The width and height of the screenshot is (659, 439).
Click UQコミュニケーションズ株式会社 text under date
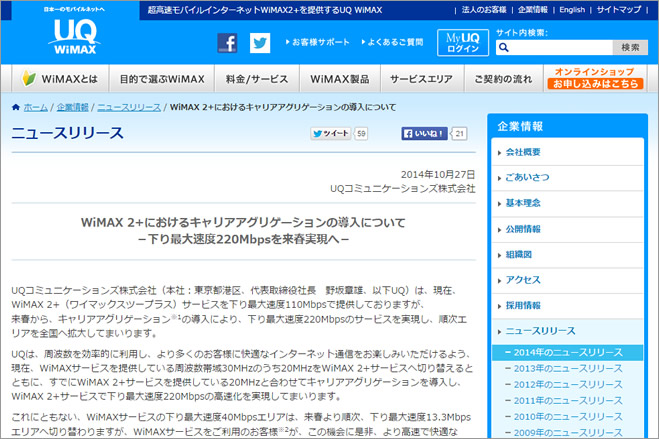(x=403, y=189)
